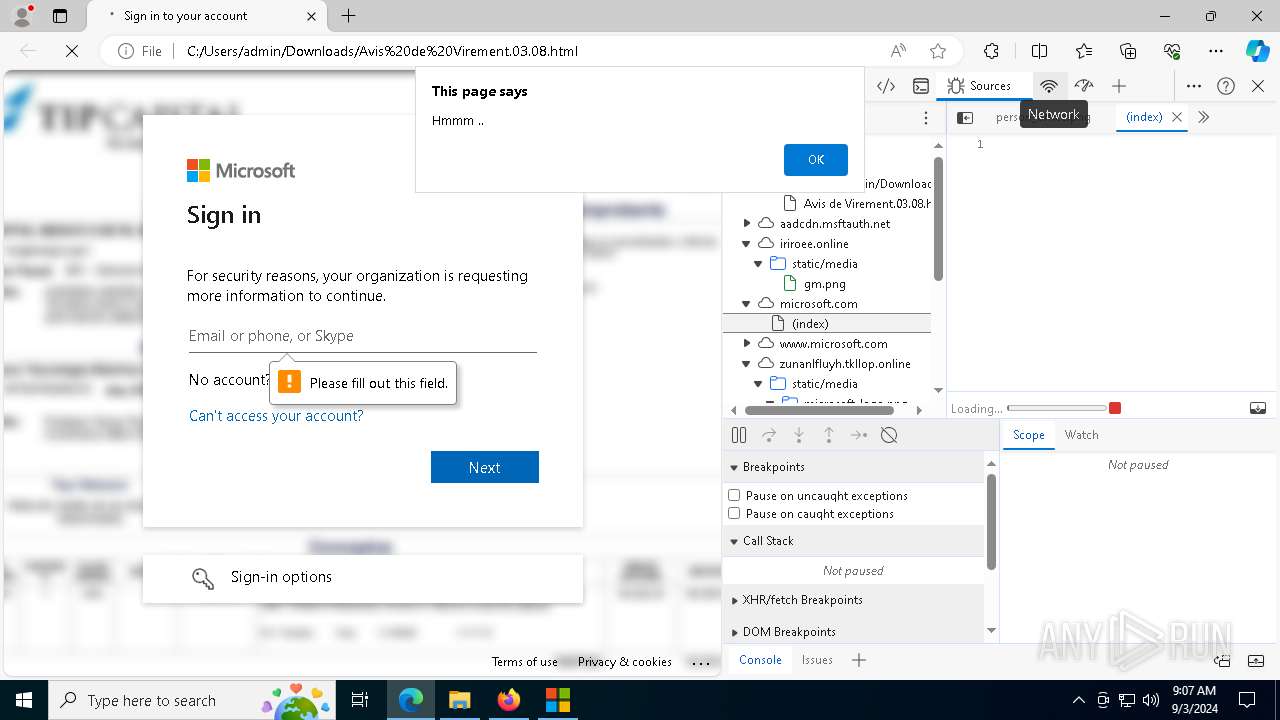Open Privacy & cookies link

coord(625,662)
